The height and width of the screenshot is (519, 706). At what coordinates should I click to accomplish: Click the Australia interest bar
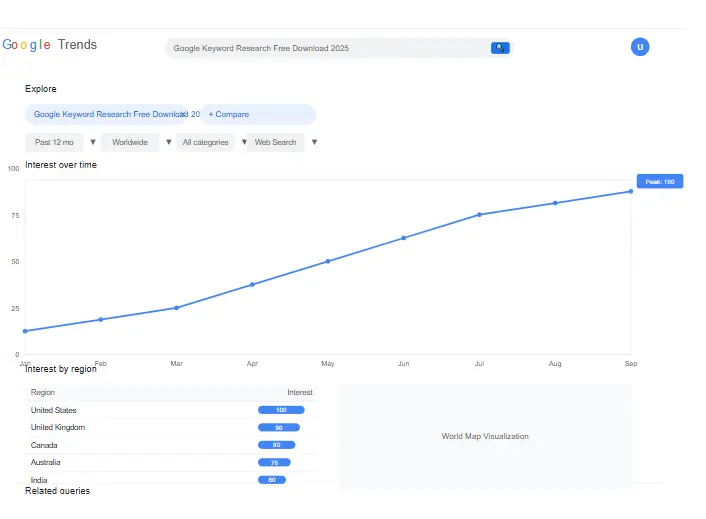click(x=274, y=462)
